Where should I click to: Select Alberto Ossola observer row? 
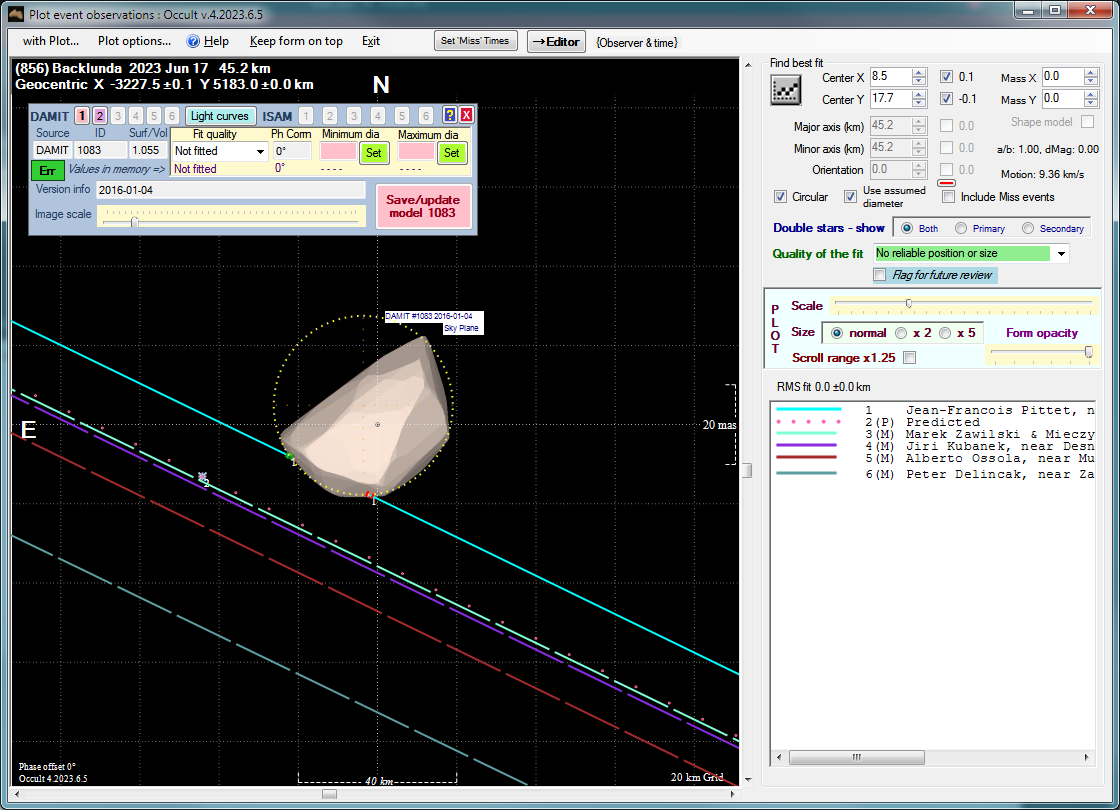coord(934,458)
